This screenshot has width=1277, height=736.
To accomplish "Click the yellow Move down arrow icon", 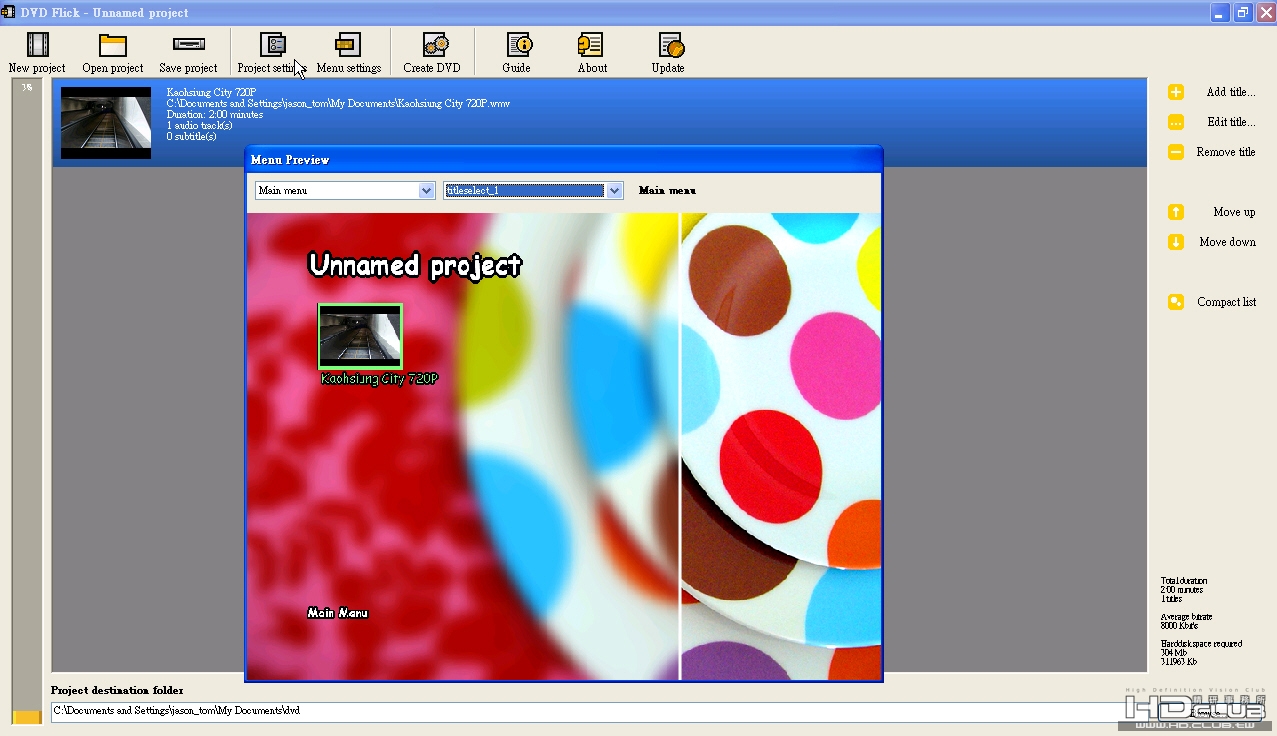I will pyautogui.click(x=1176, y=242).
